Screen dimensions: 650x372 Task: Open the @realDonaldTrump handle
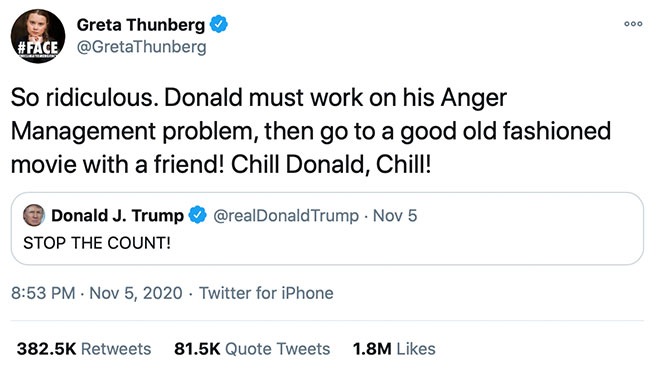coord(286,216)
